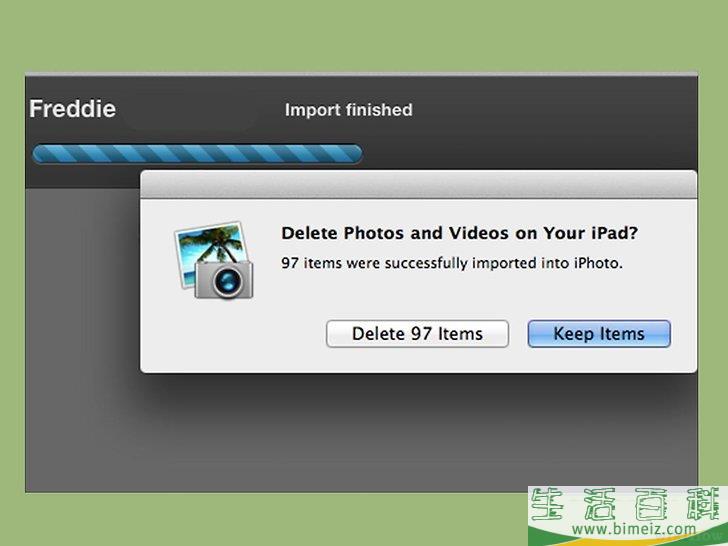This screenshot has width=728, height=546.
Task: Click the iPhoto camera icon in dialog
Action: tap(214, 261)
